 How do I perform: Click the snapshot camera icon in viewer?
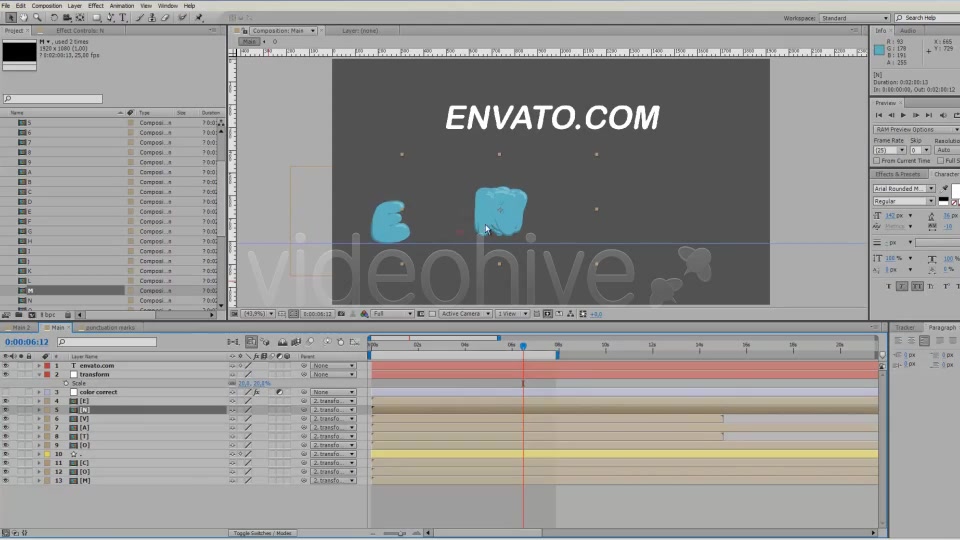pos(341,313)
